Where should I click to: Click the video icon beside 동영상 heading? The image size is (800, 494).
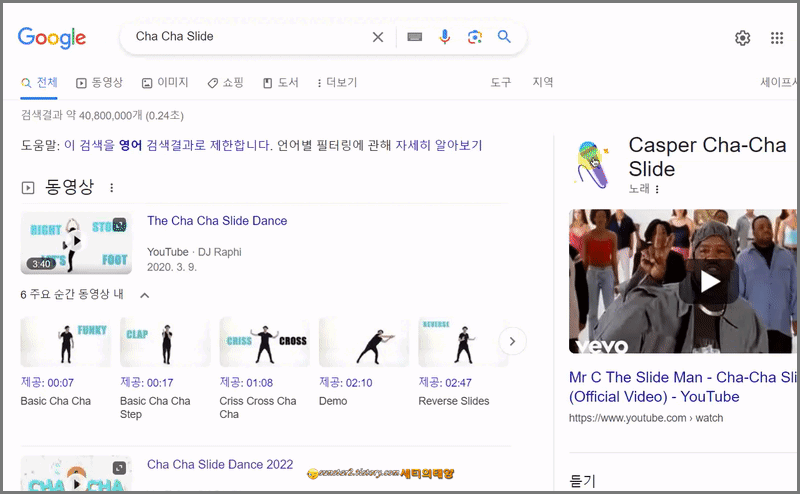click(28, 188)
